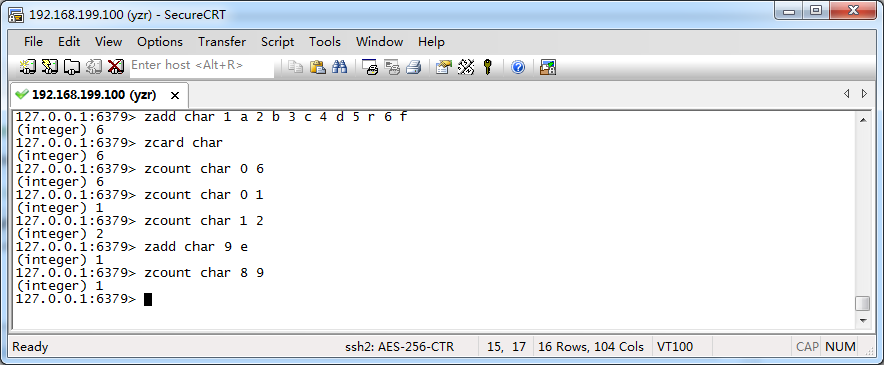The image size is (884, 365).
Task: Click the grayed Reconnect icon
Action: [x=94, y=67]
